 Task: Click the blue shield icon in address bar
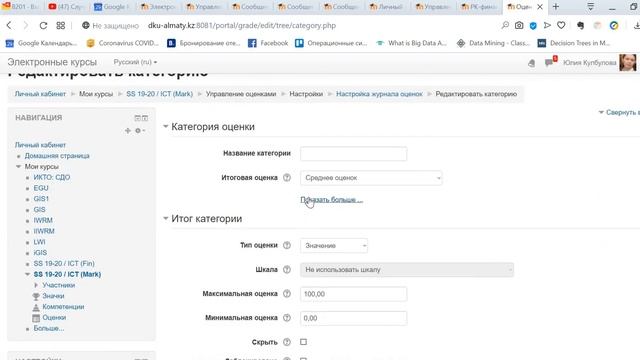(533, 25)
